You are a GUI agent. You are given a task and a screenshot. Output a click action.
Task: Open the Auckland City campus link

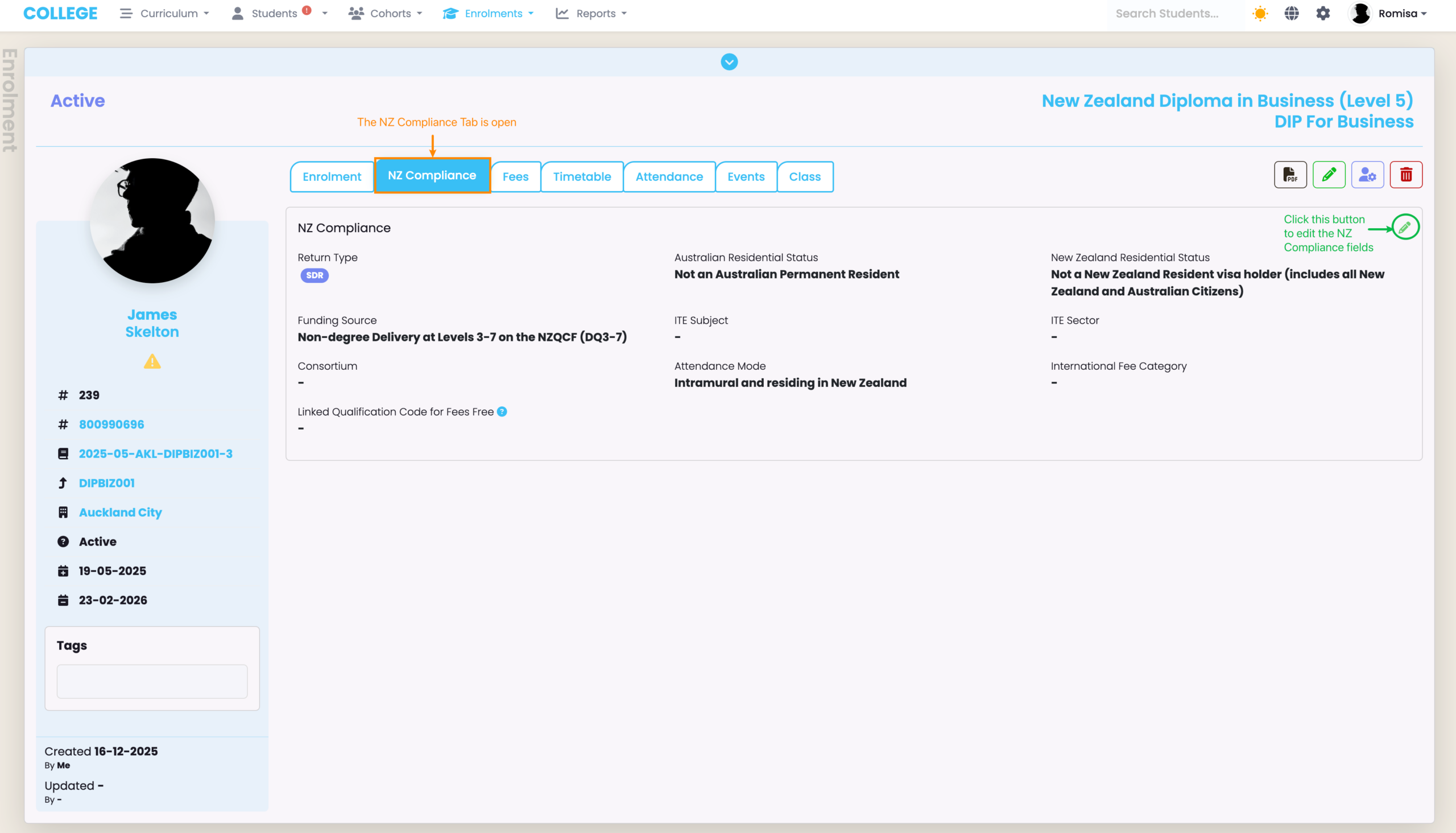click(x=120, y=512)
